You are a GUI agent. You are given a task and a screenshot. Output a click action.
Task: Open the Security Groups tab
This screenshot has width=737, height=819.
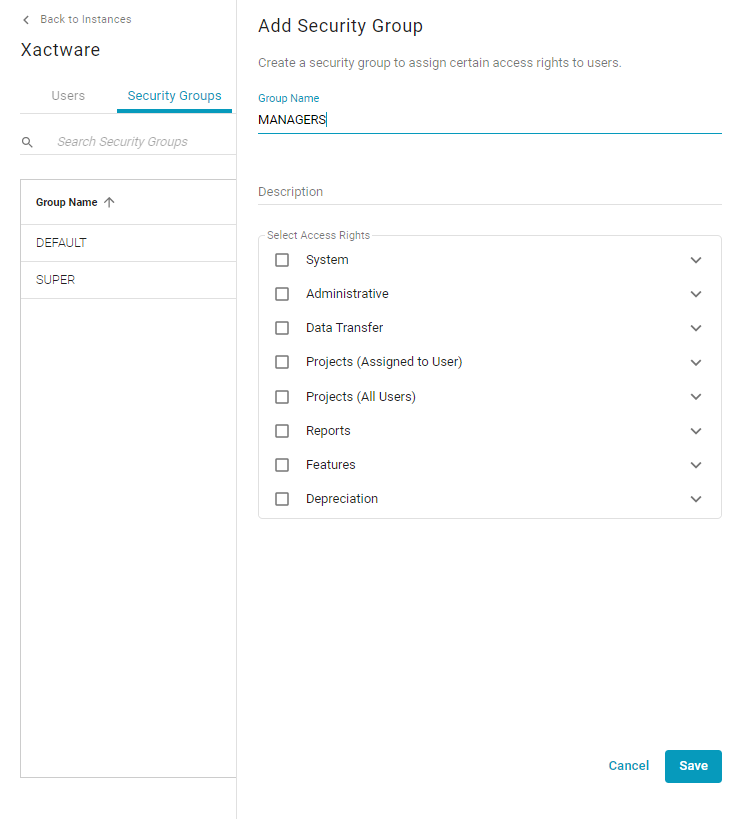pos(174,96)
